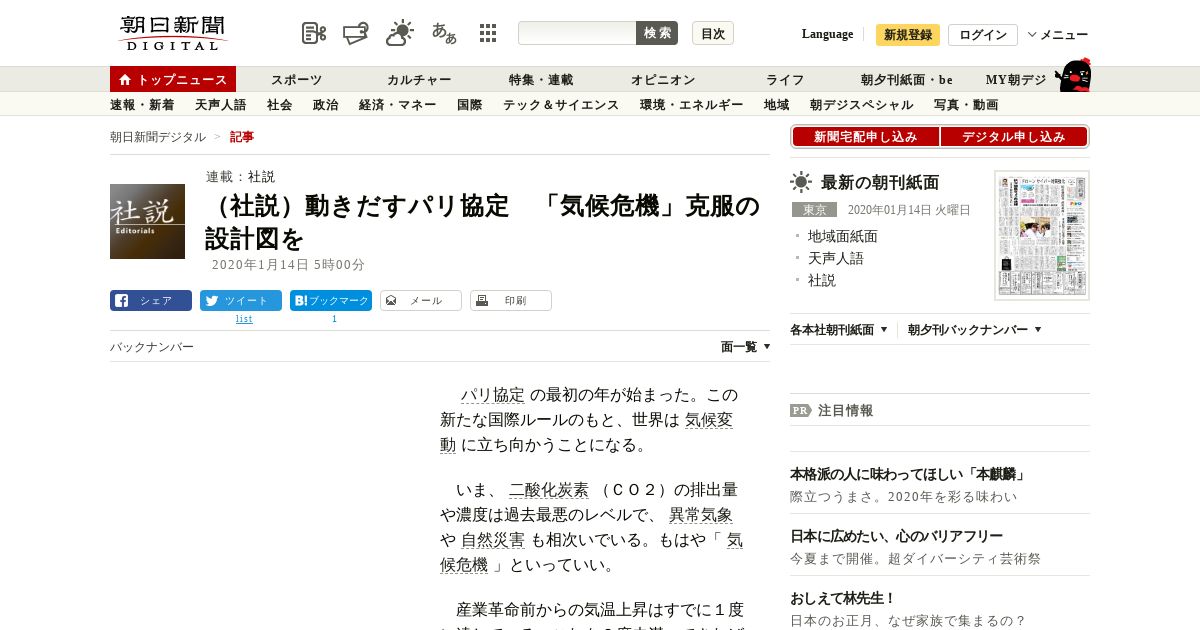The height and width of the screenshot is (630, 1200).
Task: Click the Language link
Action: pos(827,34)
